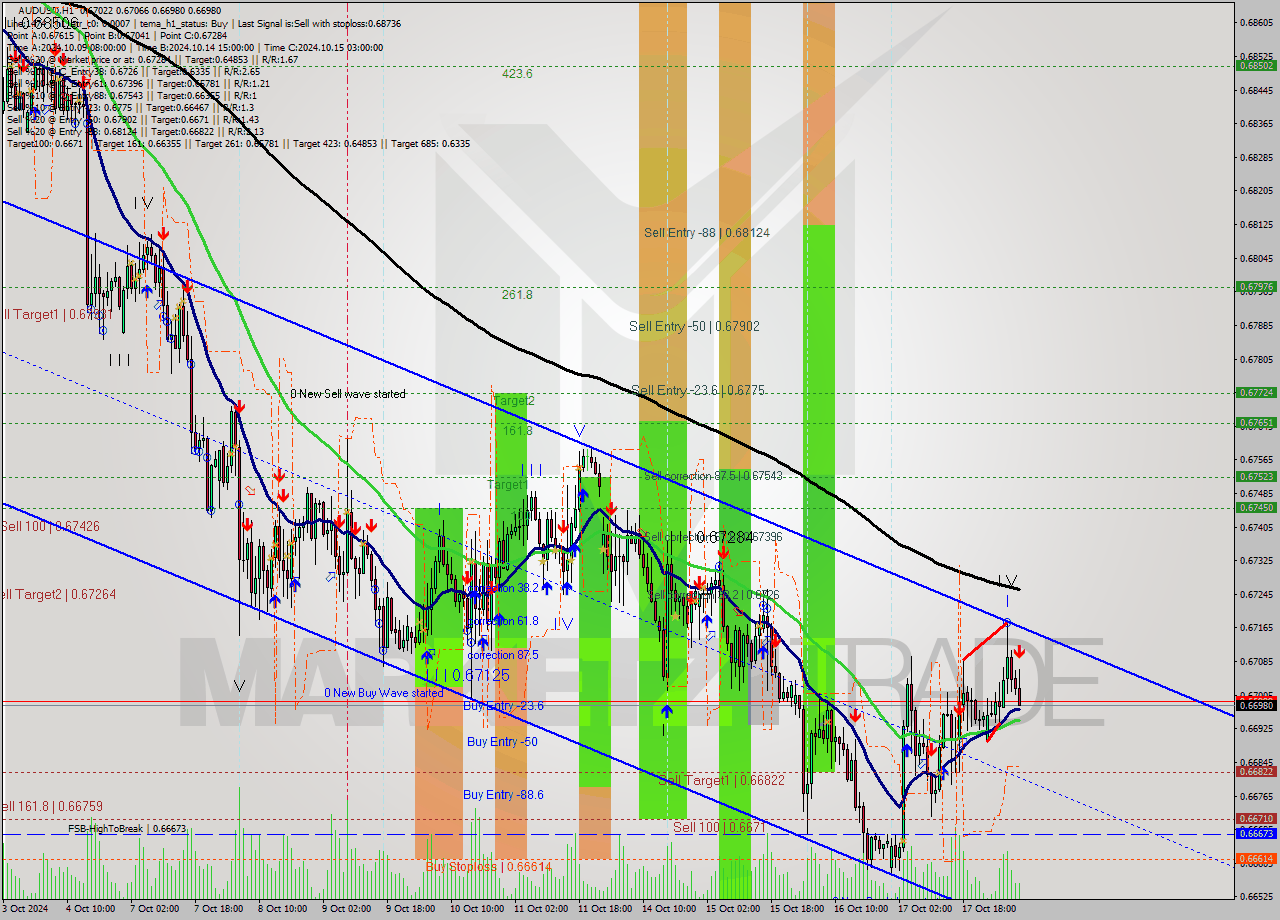
Task: Click the 'FSB-HighToBreak | 0.66673' label
Action: 127,829
